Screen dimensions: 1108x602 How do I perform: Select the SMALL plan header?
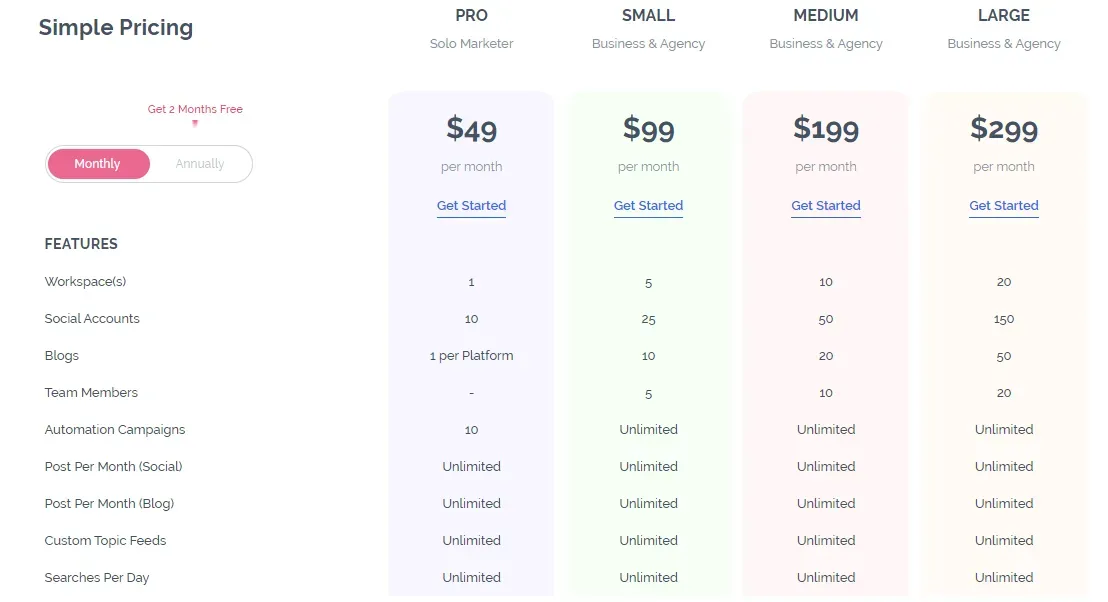point(648,15)
